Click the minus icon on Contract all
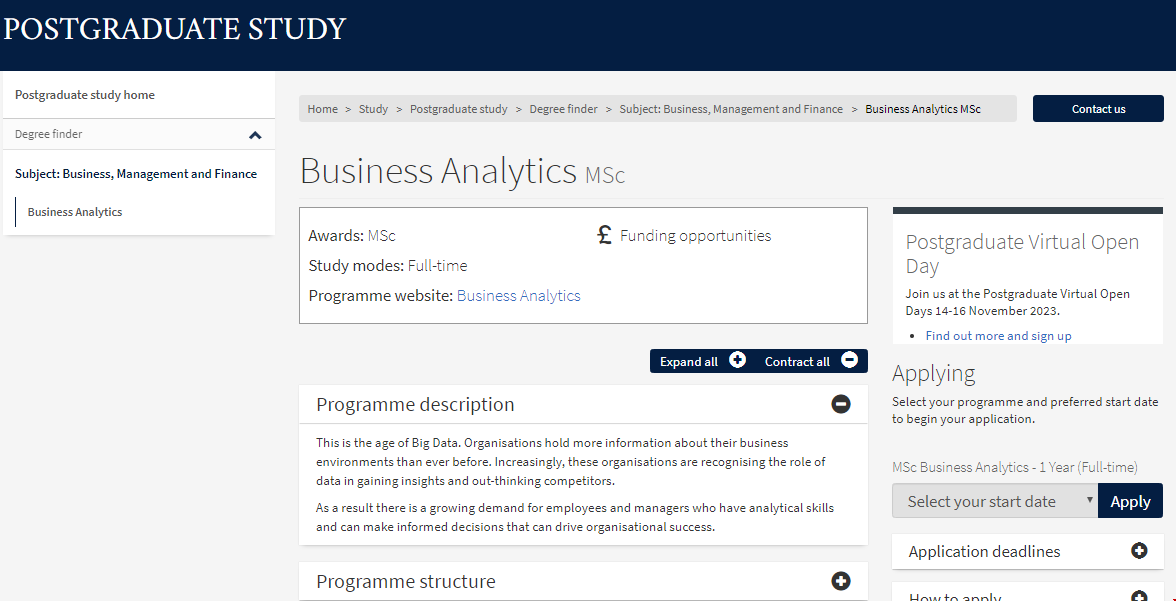Image resolution: width=1176 pixels, height=601 pixels. pyautogui.click(x=849, y=361)
